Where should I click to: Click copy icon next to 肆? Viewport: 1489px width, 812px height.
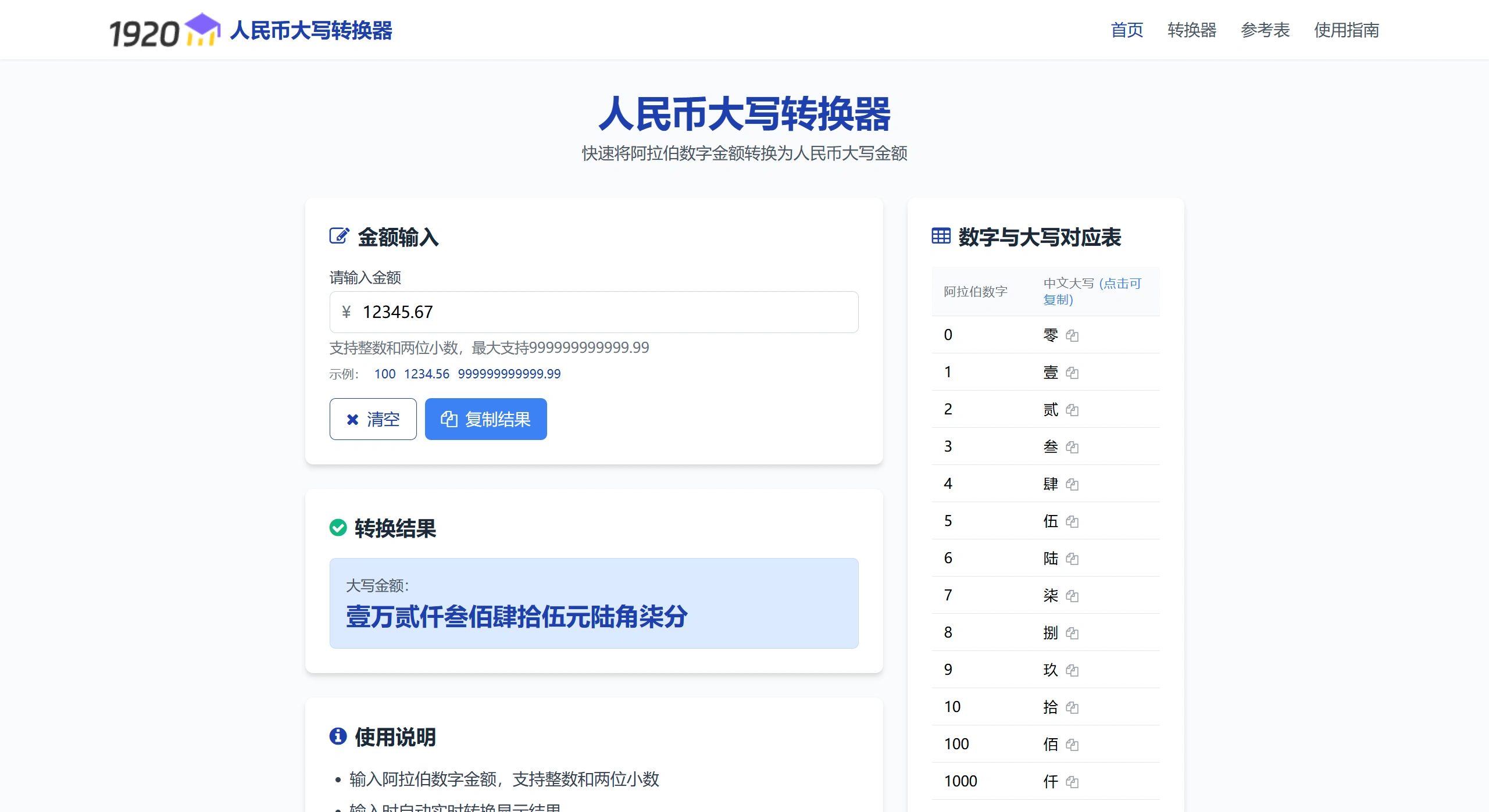click(1072, 484)
